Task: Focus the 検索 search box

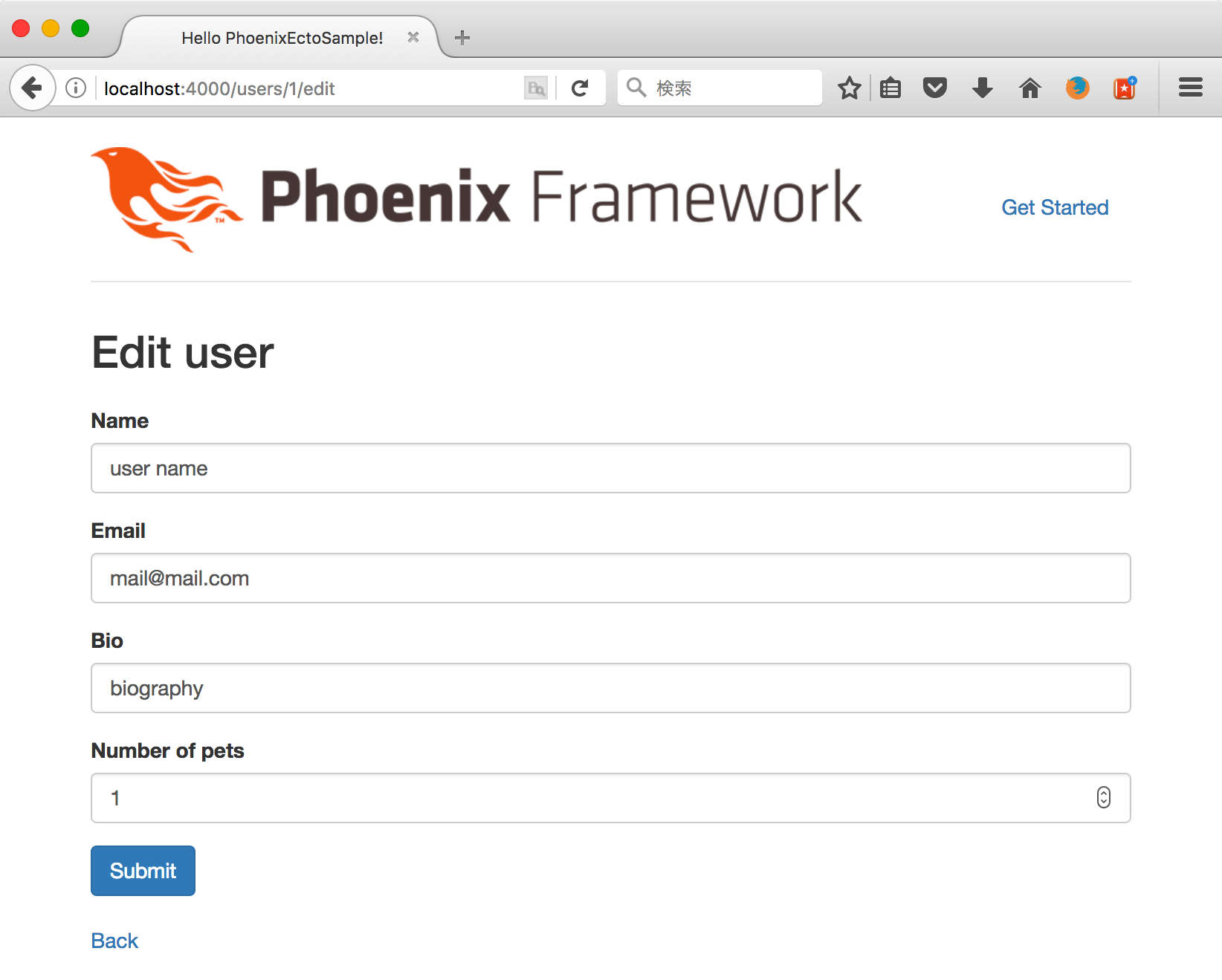Action: (x=720, y=88)
